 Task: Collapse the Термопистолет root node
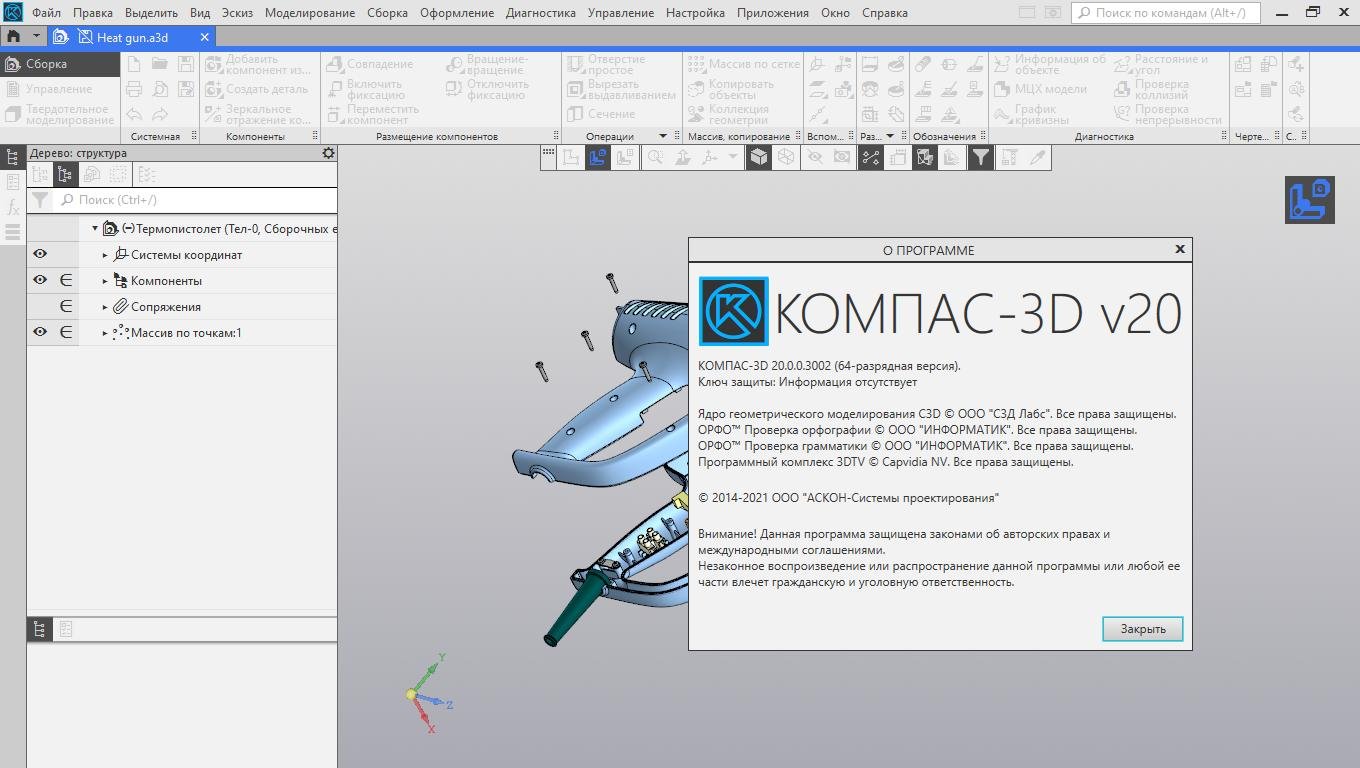tap(95, 229)
